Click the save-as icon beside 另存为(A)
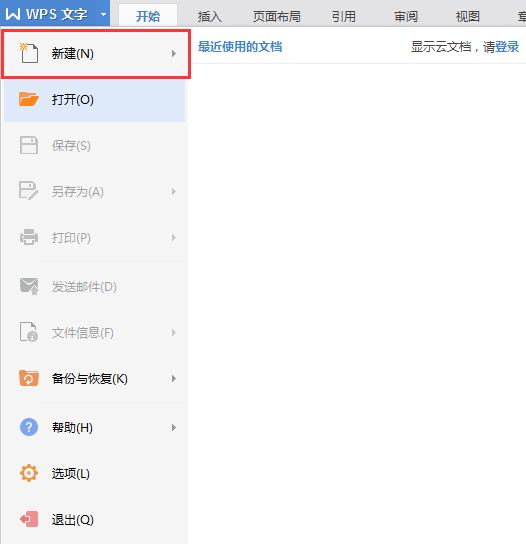Screen dimensions: 526x544 [28, 190]
